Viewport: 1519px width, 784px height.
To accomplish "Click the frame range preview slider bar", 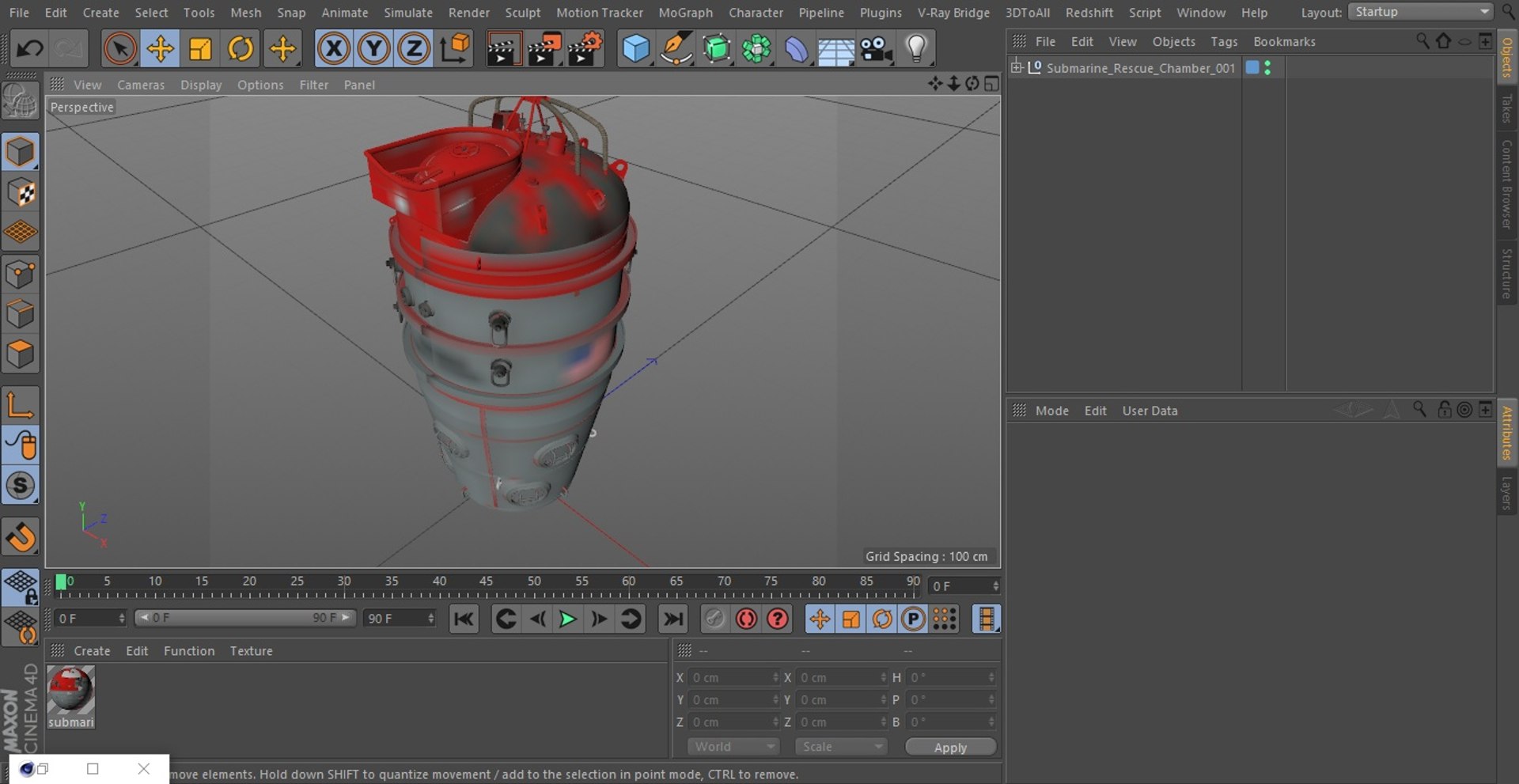I will tap(245, 618).
